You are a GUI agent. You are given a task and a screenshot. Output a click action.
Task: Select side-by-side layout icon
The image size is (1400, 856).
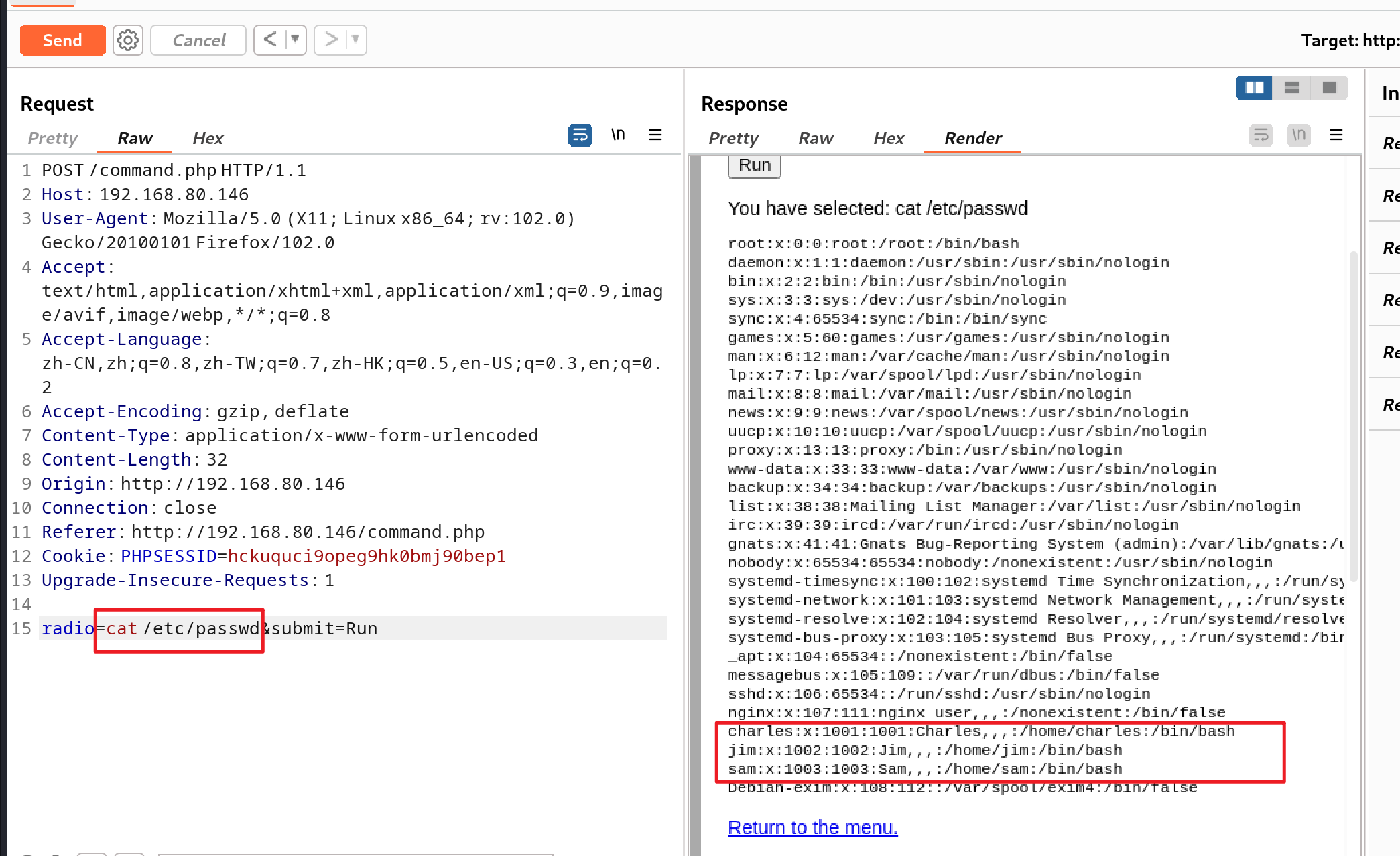1254,88
